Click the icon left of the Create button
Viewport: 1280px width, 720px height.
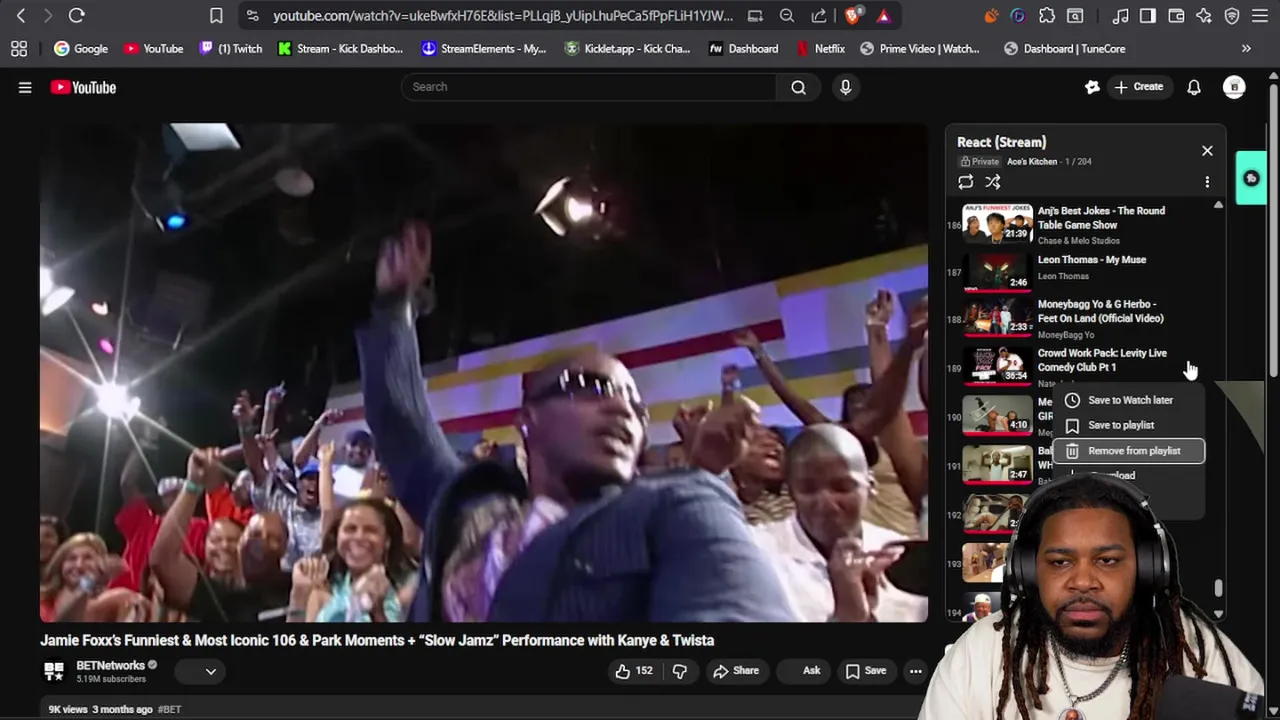(x=1092, y=87)
